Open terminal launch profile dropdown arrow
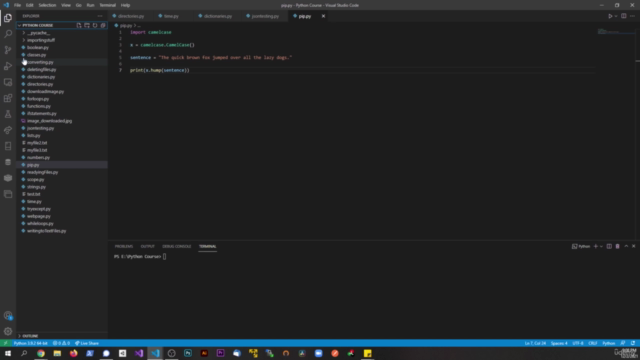 tap(601, 246)
